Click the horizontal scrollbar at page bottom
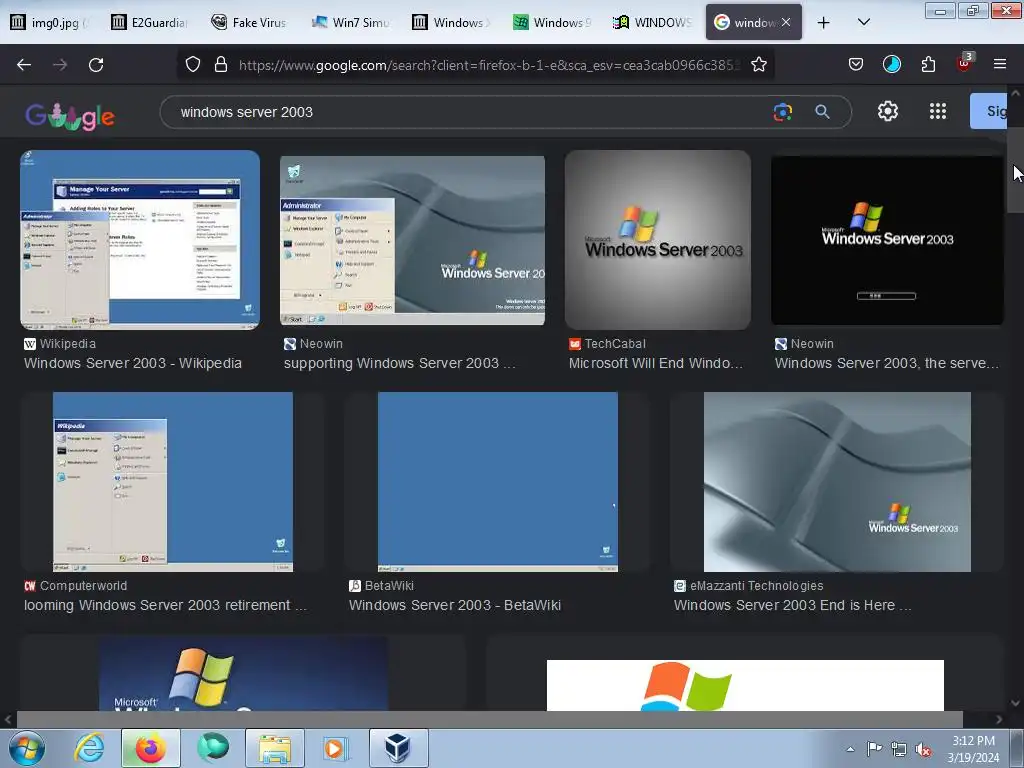Screen dimensions: 1024x768 pyautogui.click(x=490, y=719)
